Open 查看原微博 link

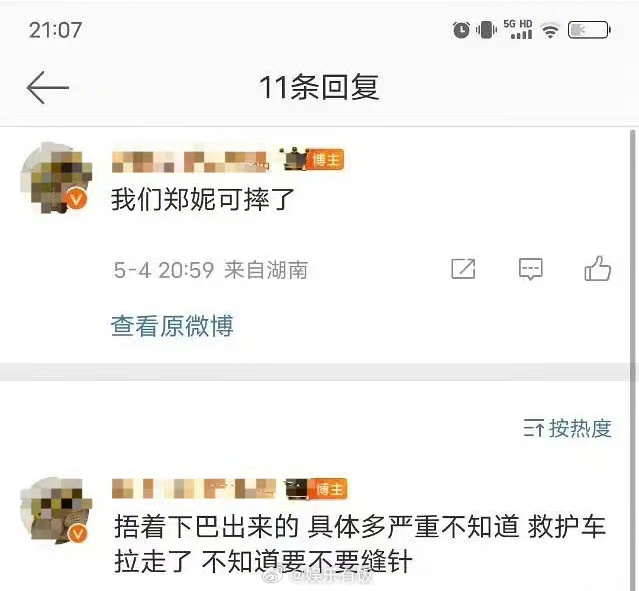[x=172, y=326]
